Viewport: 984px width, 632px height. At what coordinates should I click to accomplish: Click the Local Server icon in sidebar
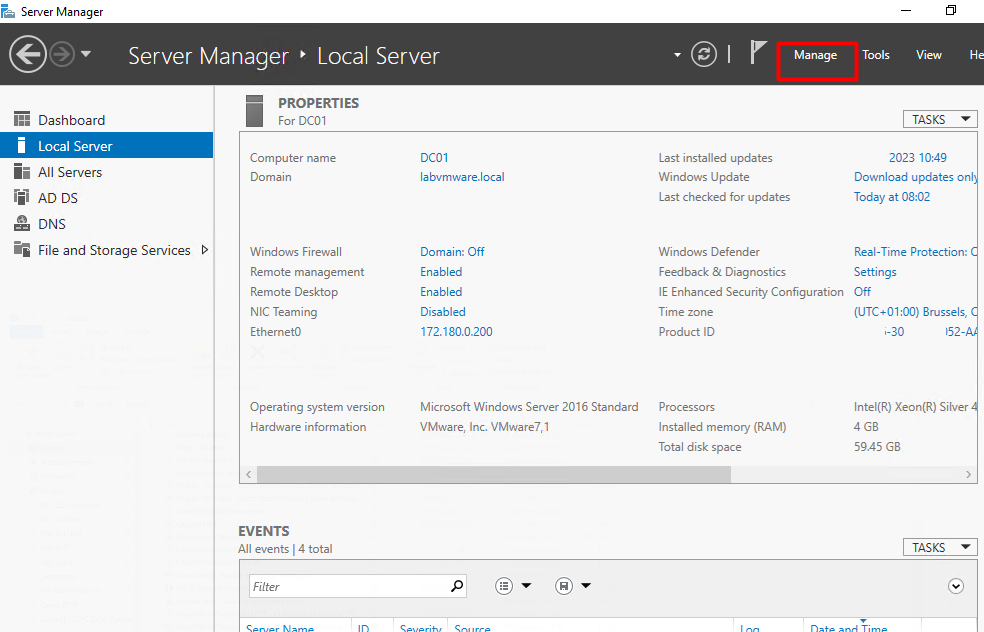(21, 146)
